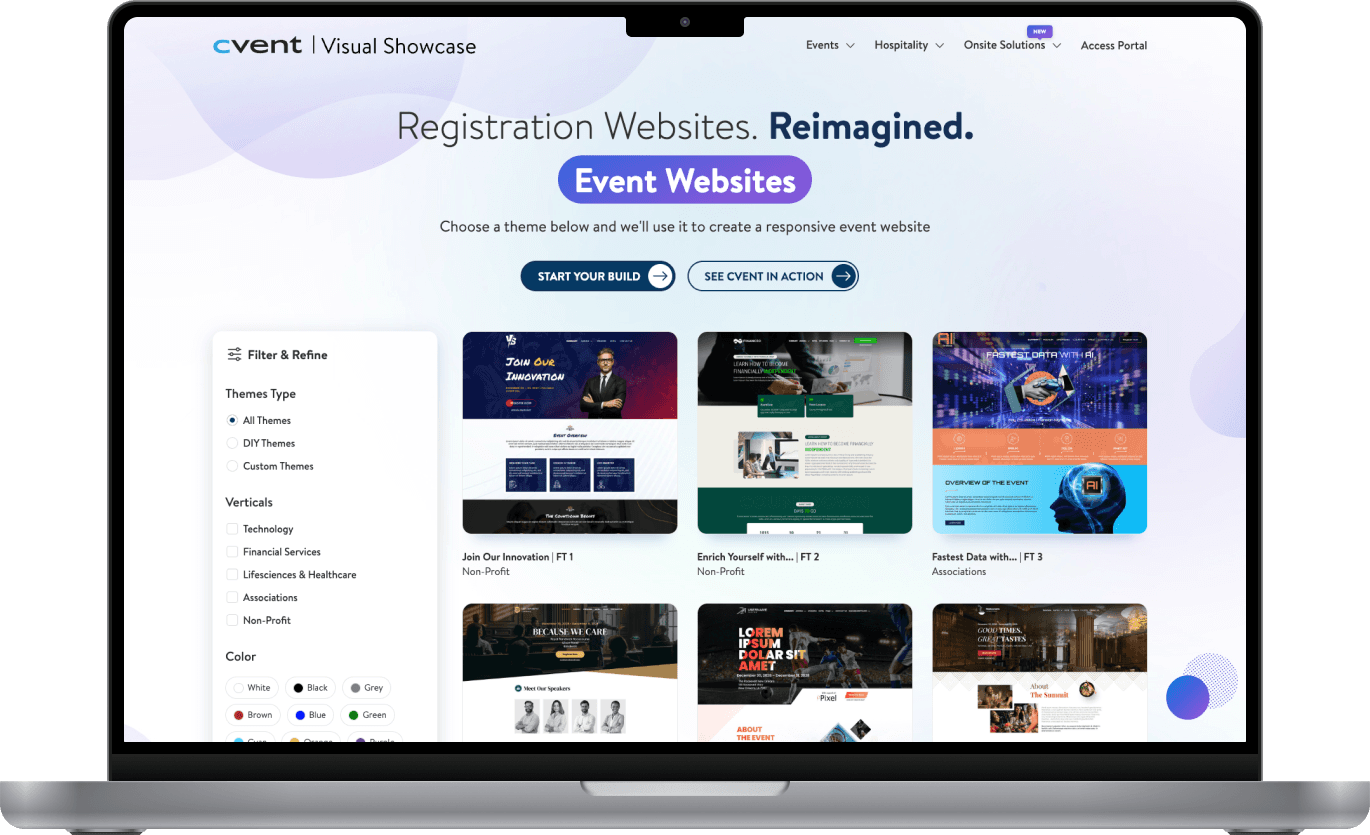Click the Event Websites pill
Image resolution: width=1370 pixels, height=835 pixels.
[x=685, y=181]
